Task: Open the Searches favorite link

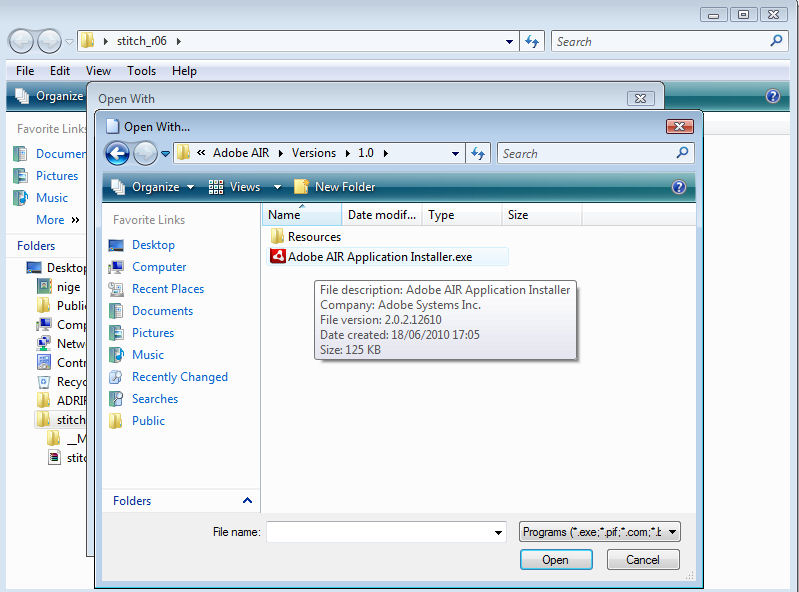Action: coord(155,399)
